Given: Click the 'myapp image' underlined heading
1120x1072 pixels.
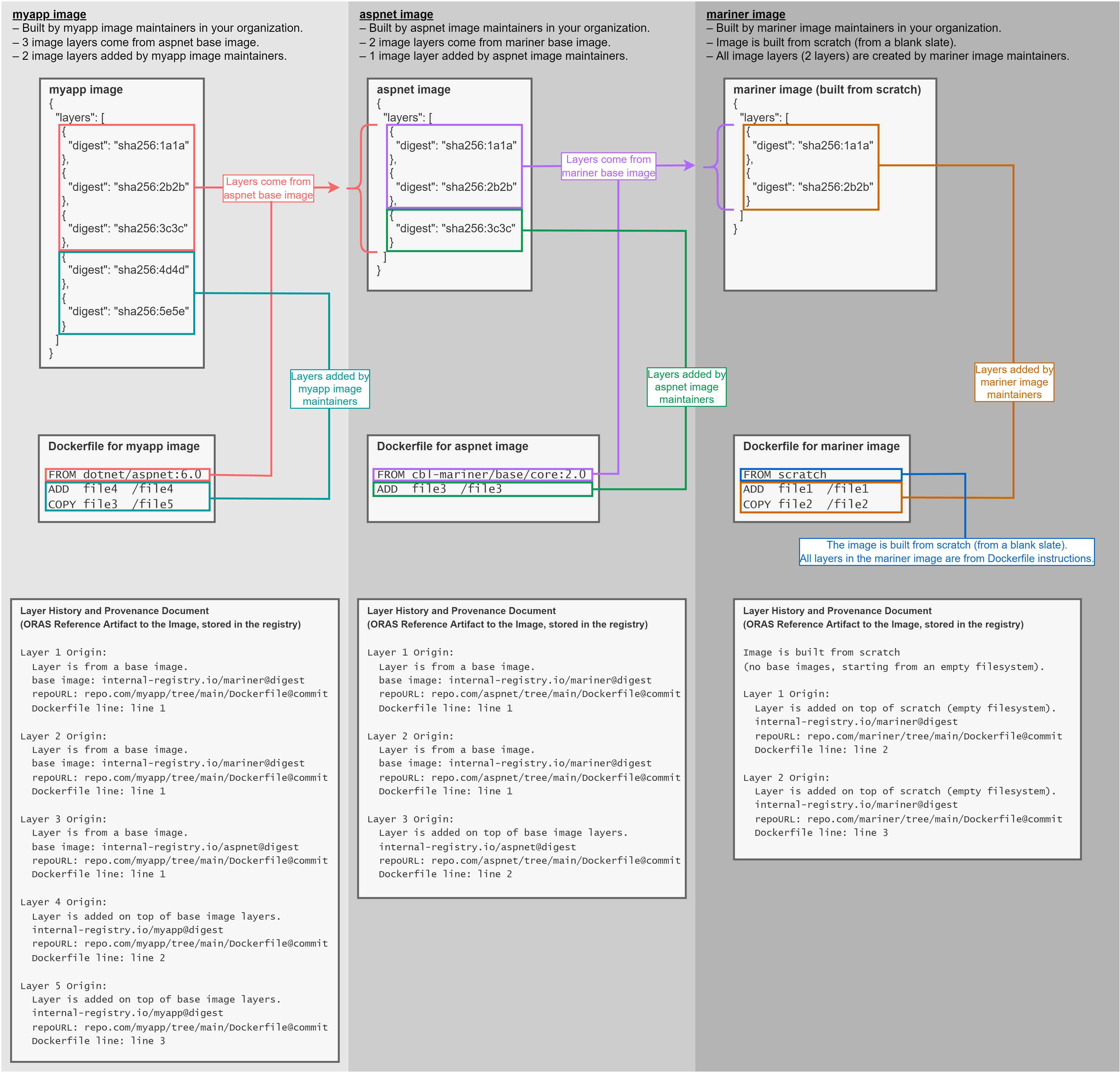Looking at the screenshot, I should point(49,14).
